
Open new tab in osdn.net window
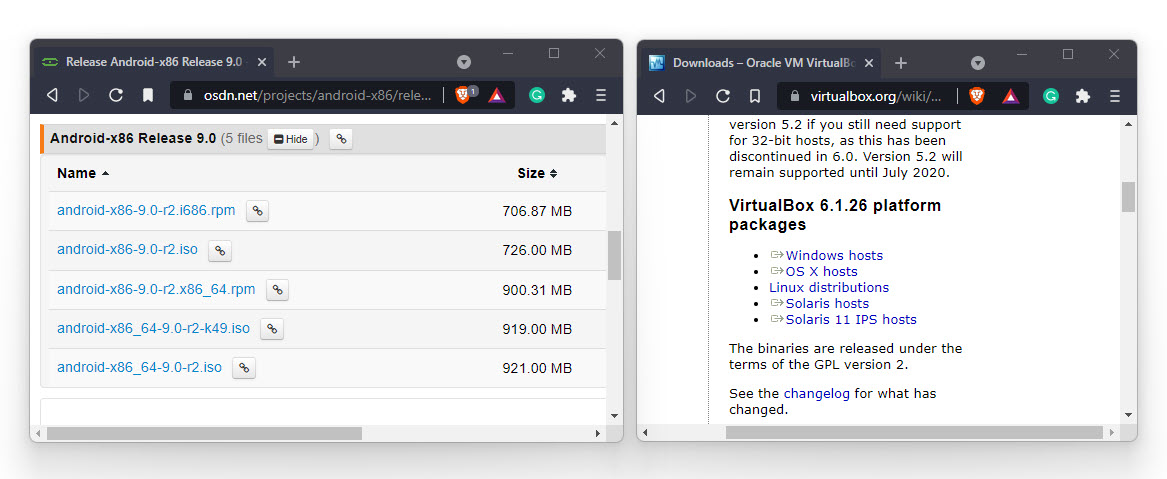[x=294, y=62]
